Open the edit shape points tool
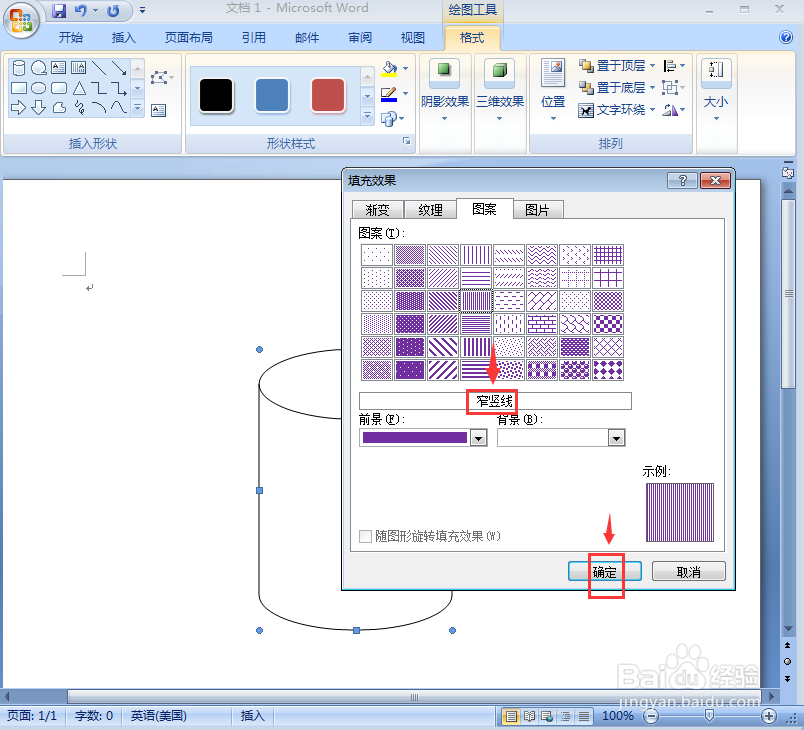This screenshot has height=730, width=804. point(160,78)
